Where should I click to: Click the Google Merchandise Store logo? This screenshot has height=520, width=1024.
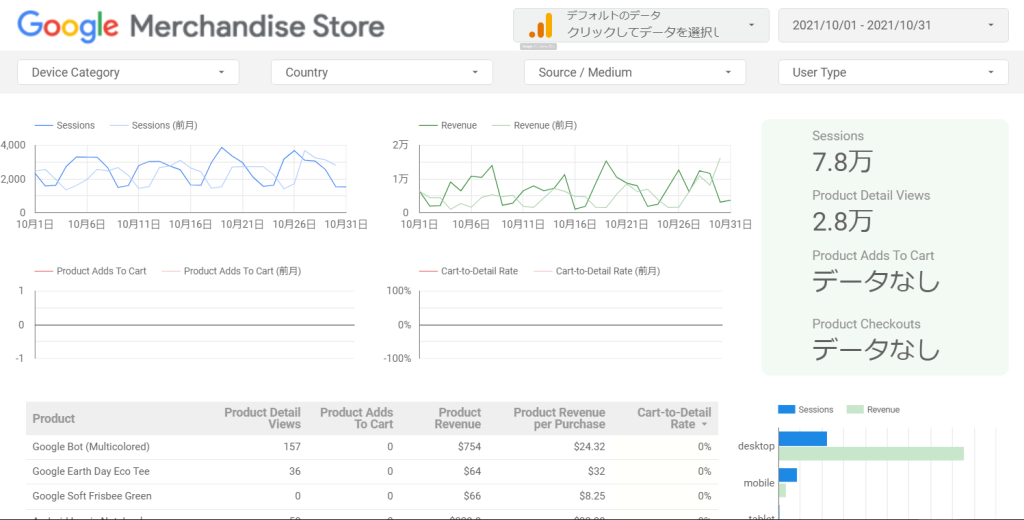pyautogui.click(x=200, y=27)
